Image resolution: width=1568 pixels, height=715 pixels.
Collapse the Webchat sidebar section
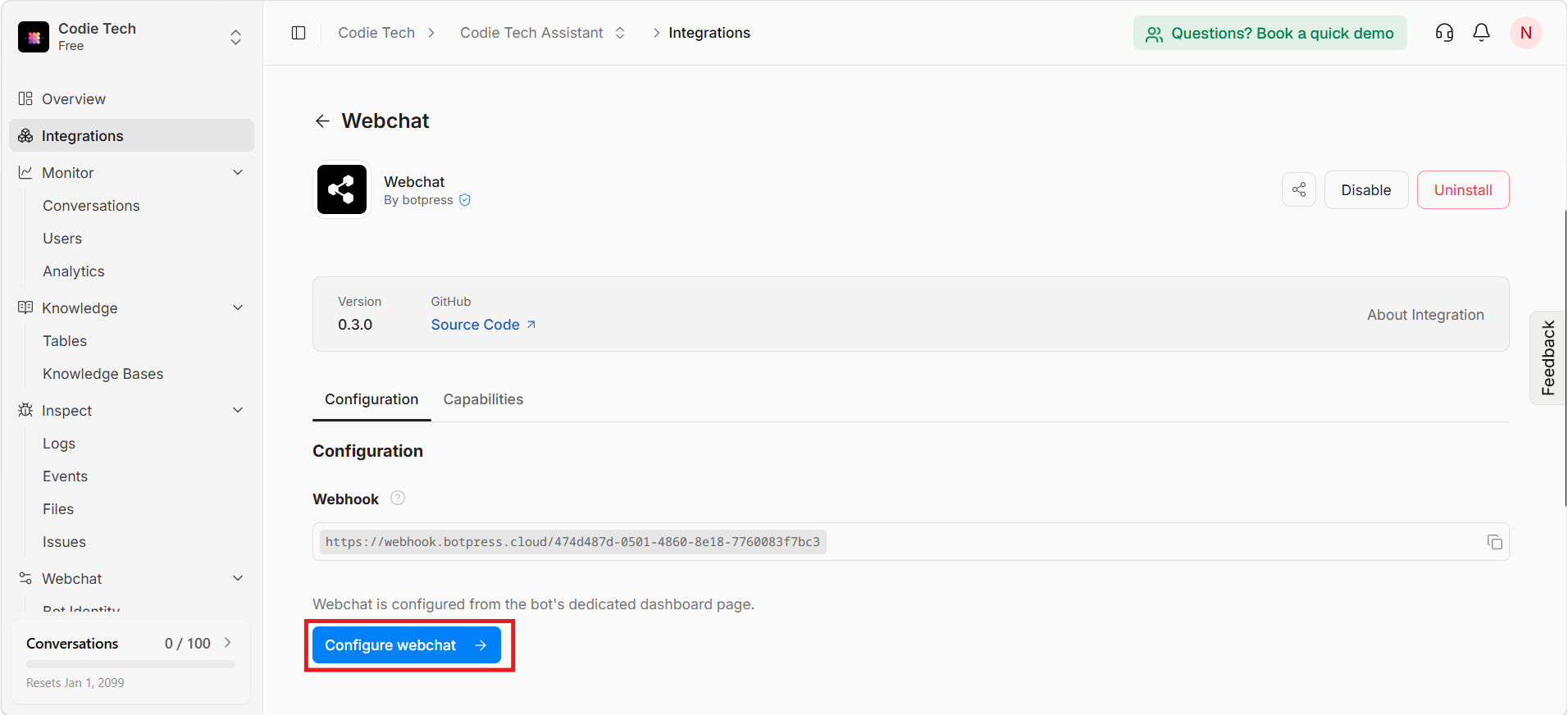[238, 578]
